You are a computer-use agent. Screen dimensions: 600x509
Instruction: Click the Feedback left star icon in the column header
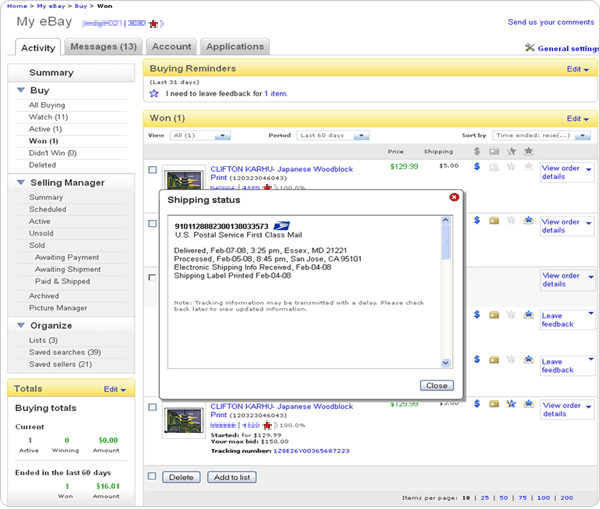click(512, 151)
